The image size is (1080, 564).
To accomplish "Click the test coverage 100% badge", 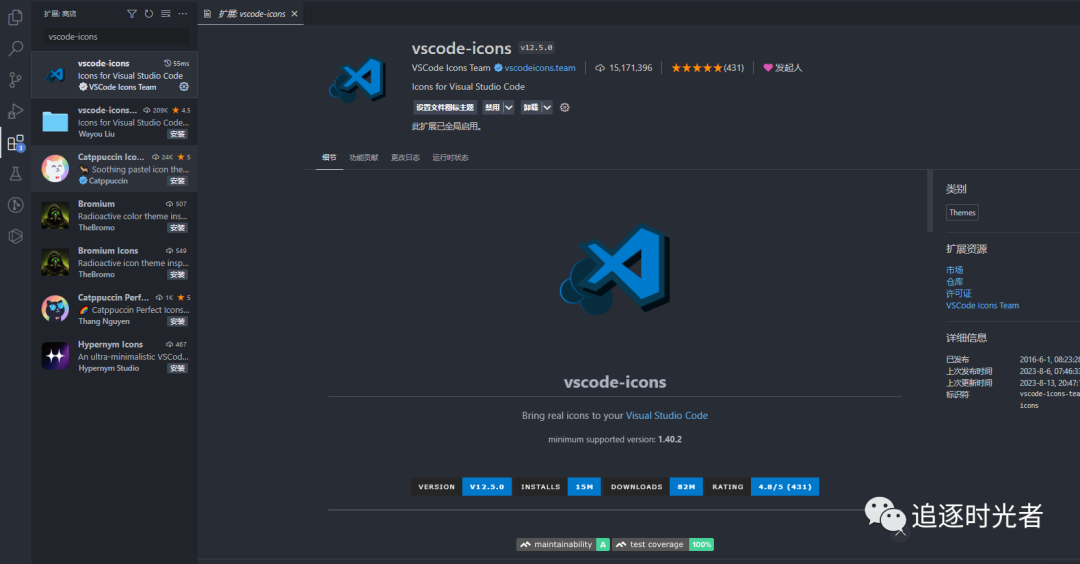I will [x=663, y=544].
